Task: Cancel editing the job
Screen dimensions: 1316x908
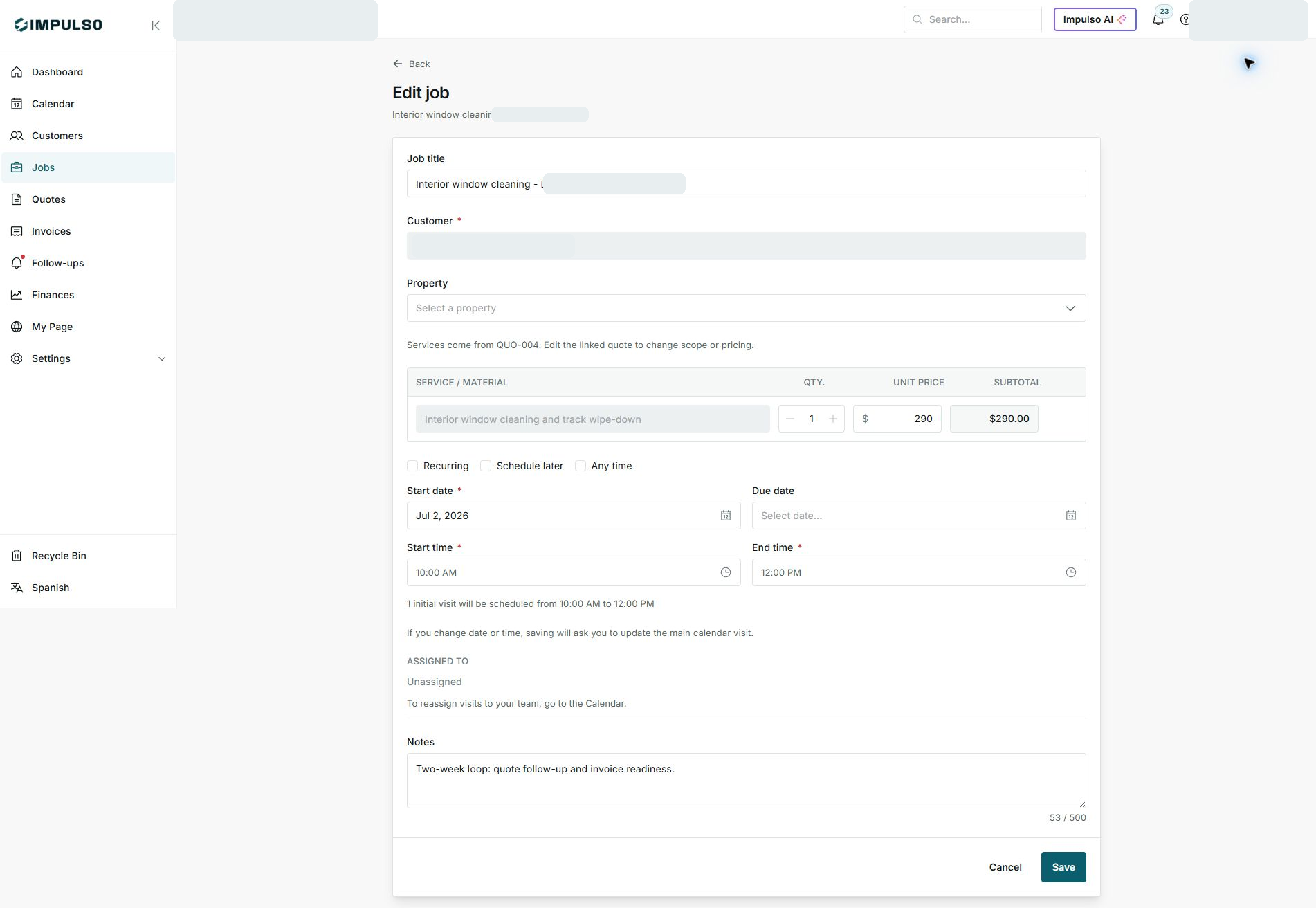Action: [1005, 867]
